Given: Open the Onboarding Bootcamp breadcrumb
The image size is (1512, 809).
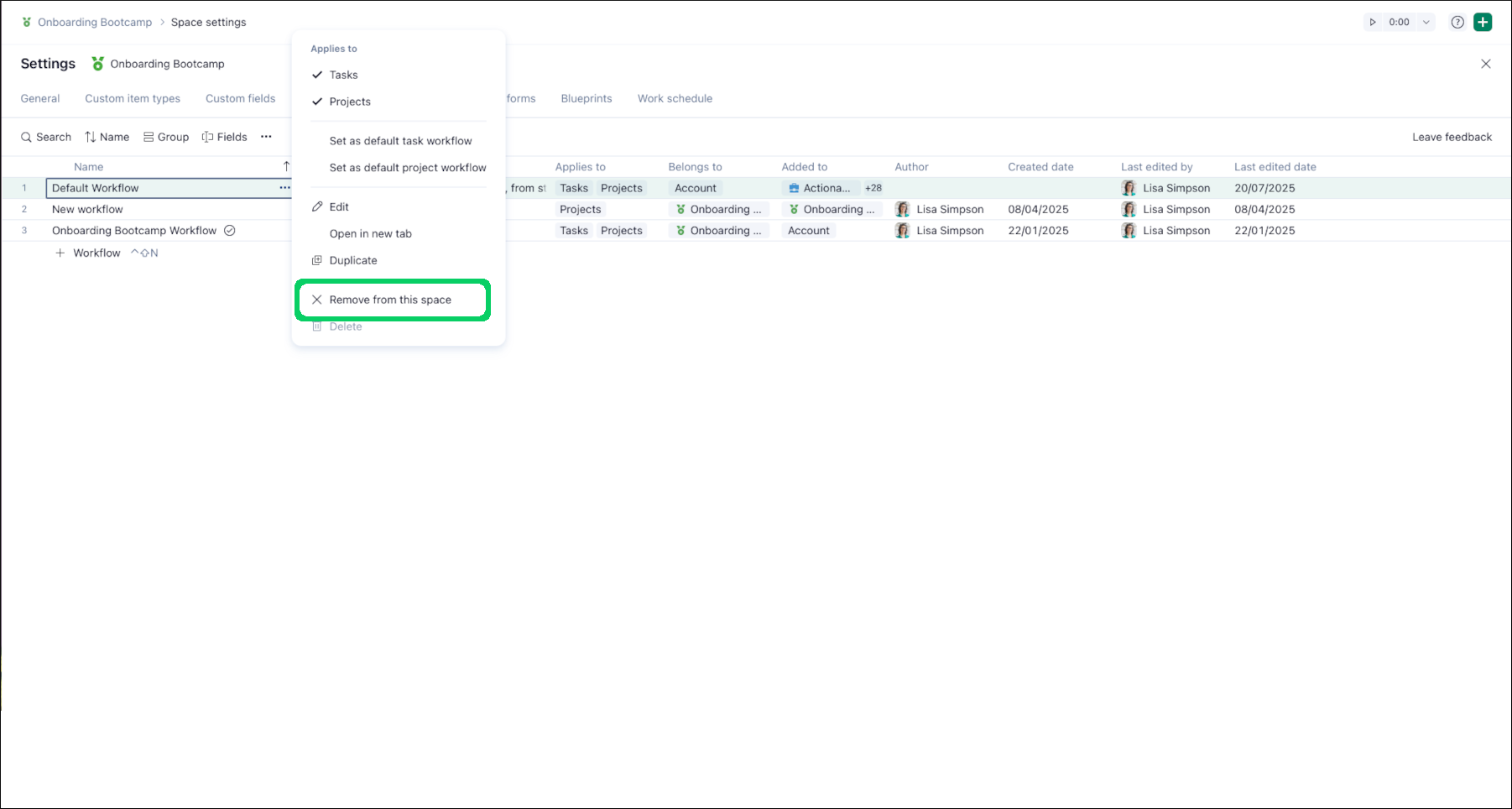Looking at the screenshot, I should (x=95, y=22).
